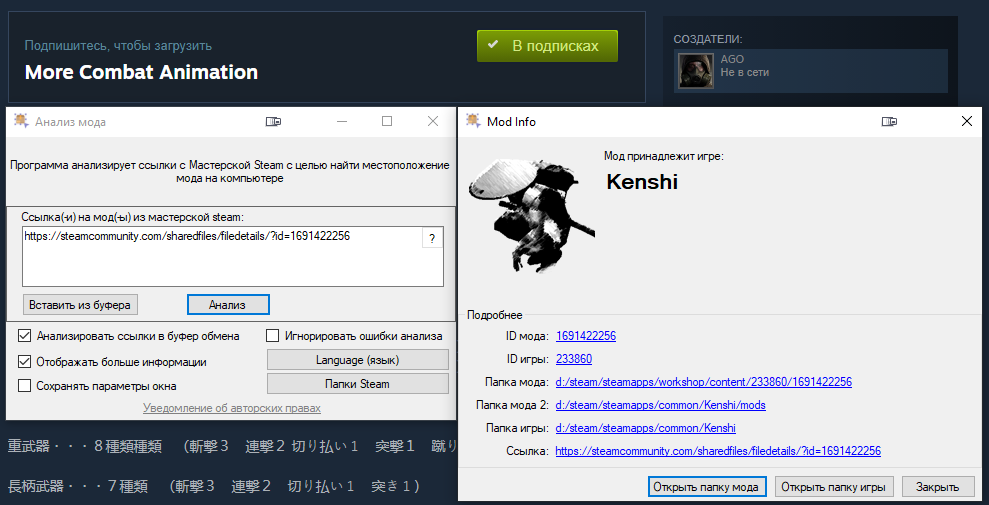The image size is (989, 505).
Task: Click Mod Info window app icon
Action: (472, 121)
